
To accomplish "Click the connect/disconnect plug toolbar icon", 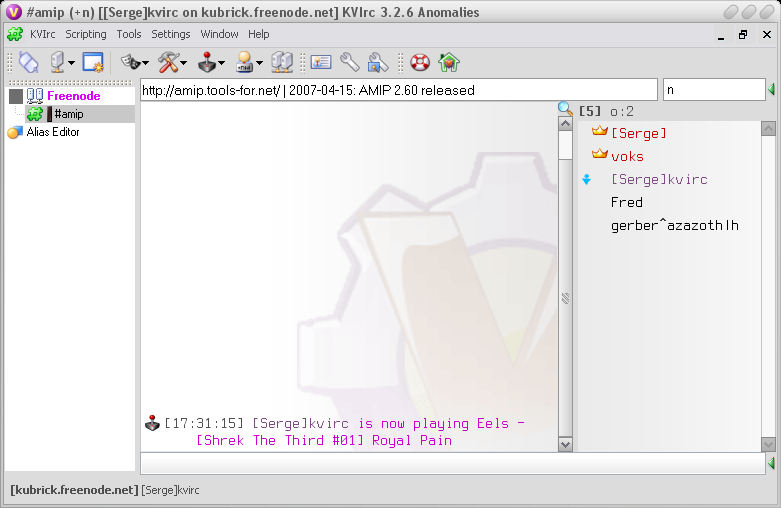I will pos(28,63).
